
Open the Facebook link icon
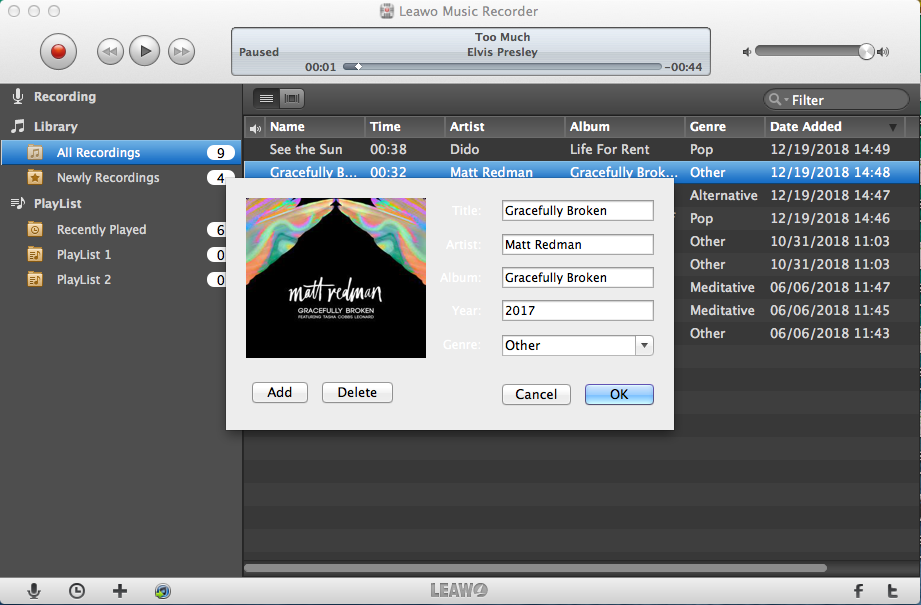(858, 591)
